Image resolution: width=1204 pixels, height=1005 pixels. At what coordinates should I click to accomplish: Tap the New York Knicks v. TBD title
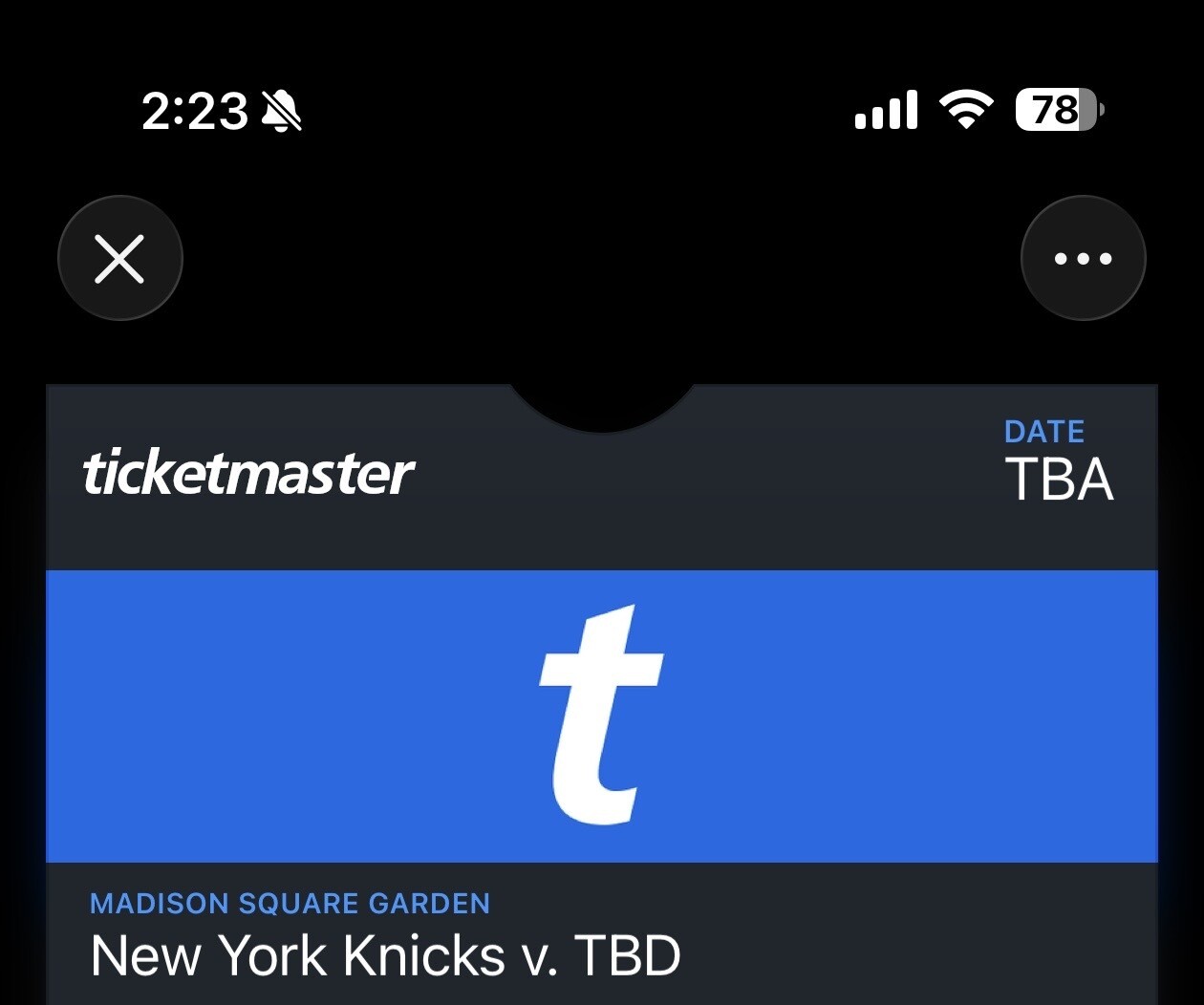pos(385,955)
